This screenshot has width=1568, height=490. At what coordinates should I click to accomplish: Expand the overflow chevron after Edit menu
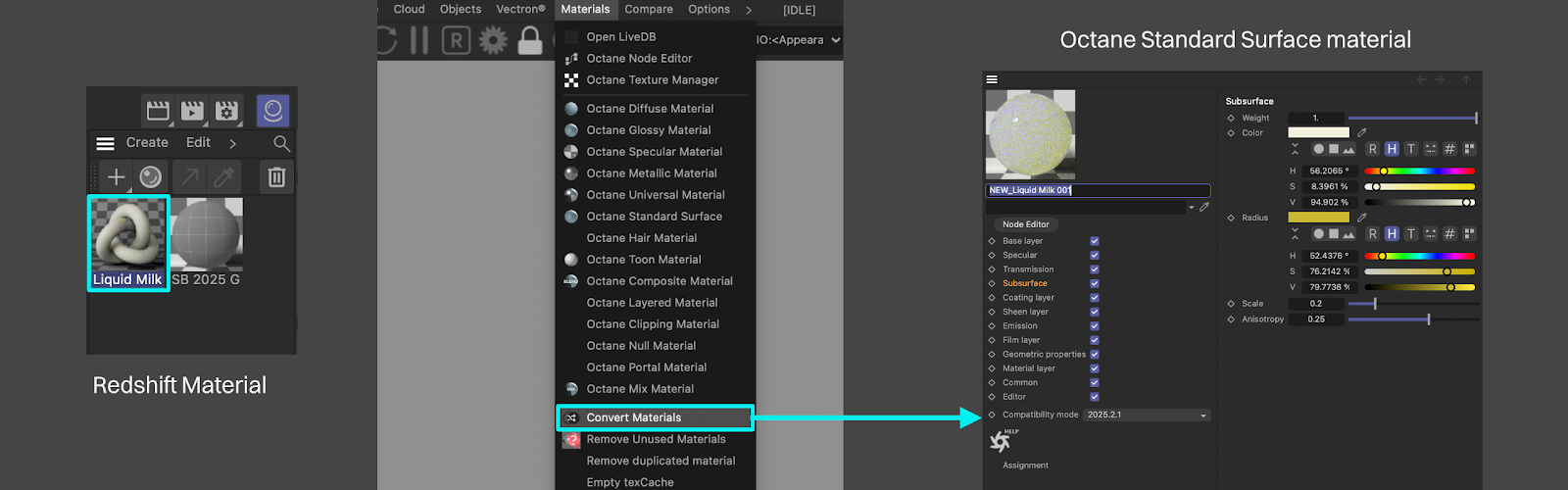click(232, 143)
